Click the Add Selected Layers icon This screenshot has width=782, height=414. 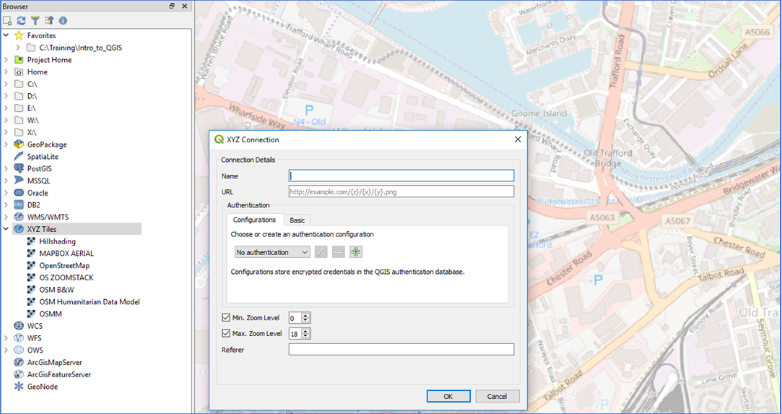(x=8, y=20)
